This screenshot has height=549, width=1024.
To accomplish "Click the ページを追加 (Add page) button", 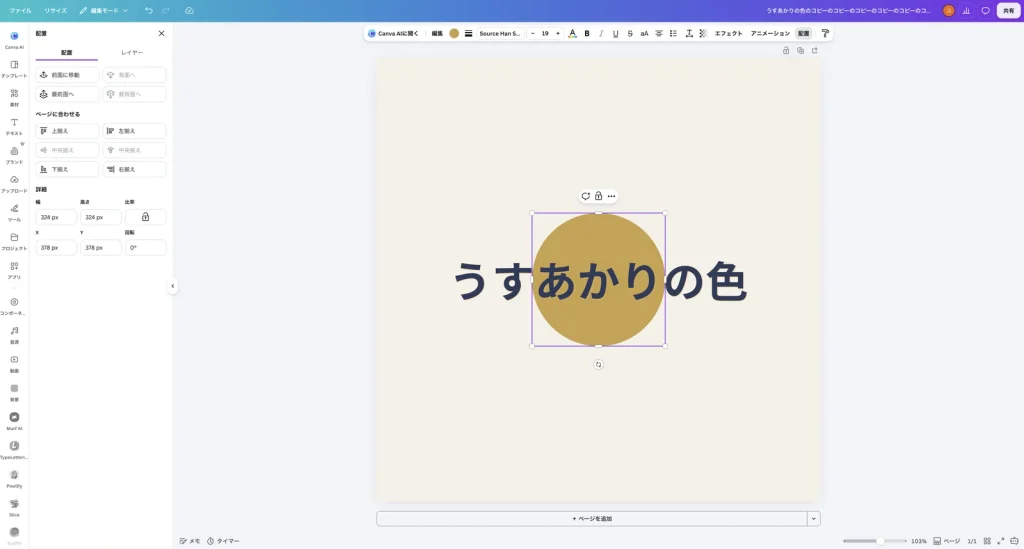I will coord(592,518).
